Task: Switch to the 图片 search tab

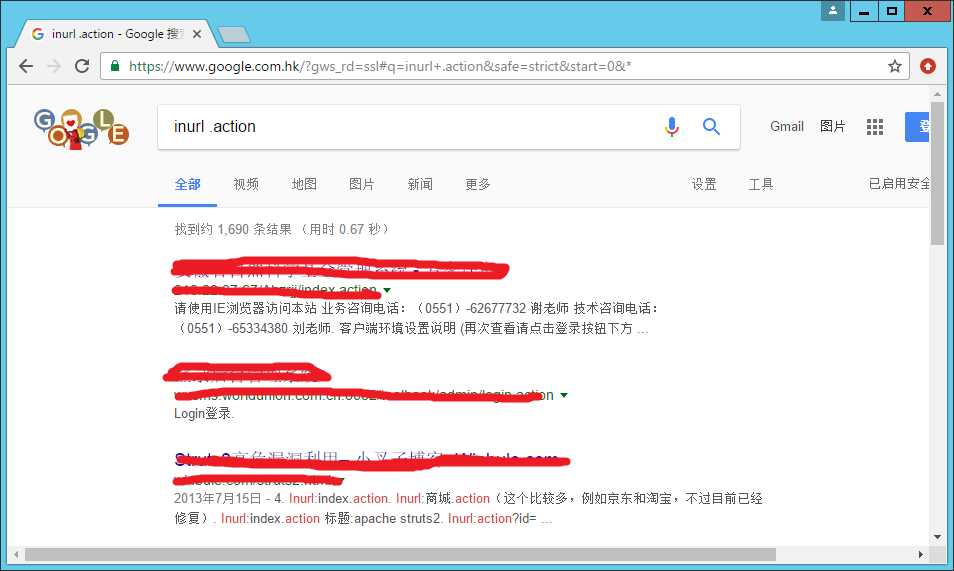Action: (x=361, y=184)
